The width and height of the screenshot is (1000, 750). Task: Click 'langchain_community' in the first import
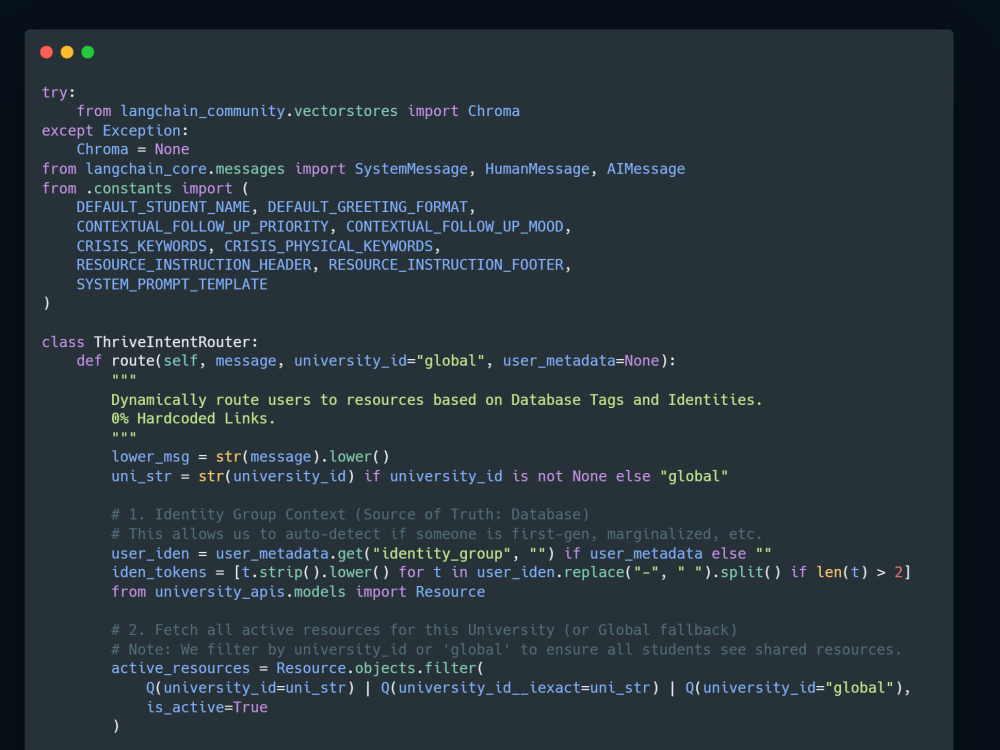click(203, 111)
